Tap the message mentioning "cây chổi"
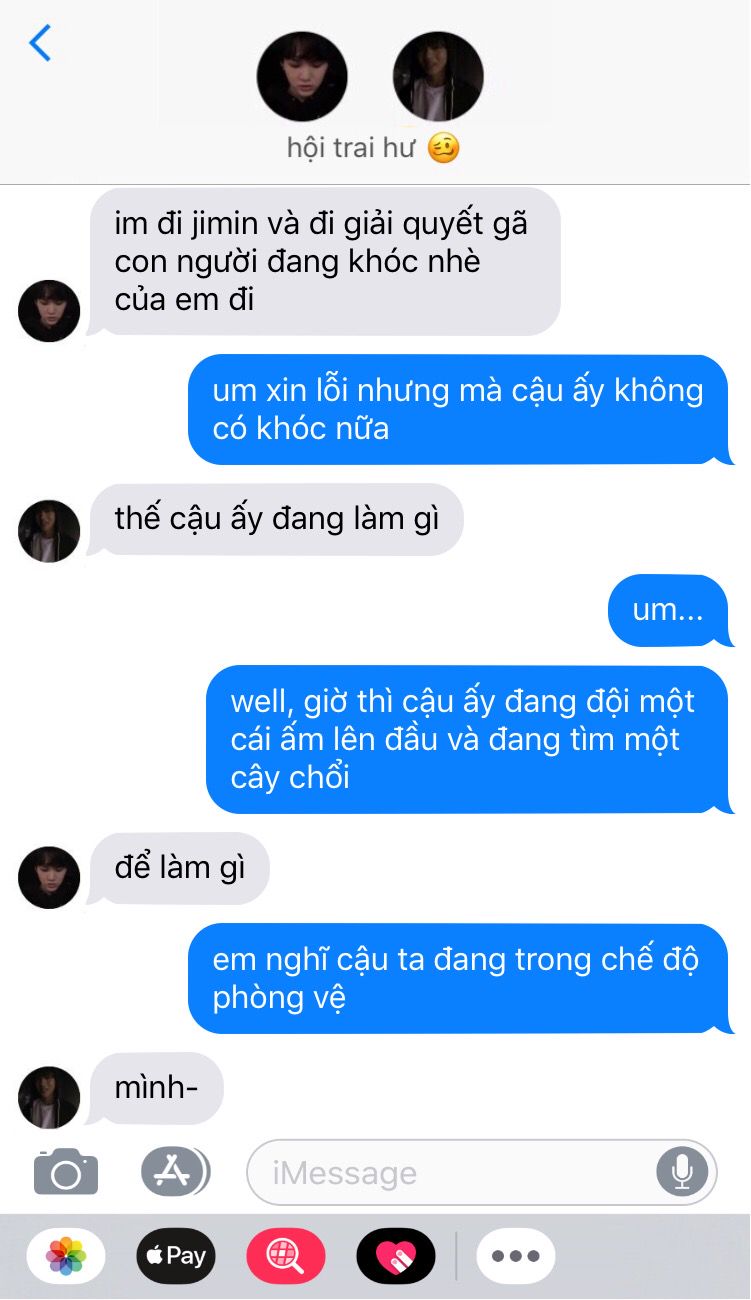751x1300 pixels. (467, 739)
